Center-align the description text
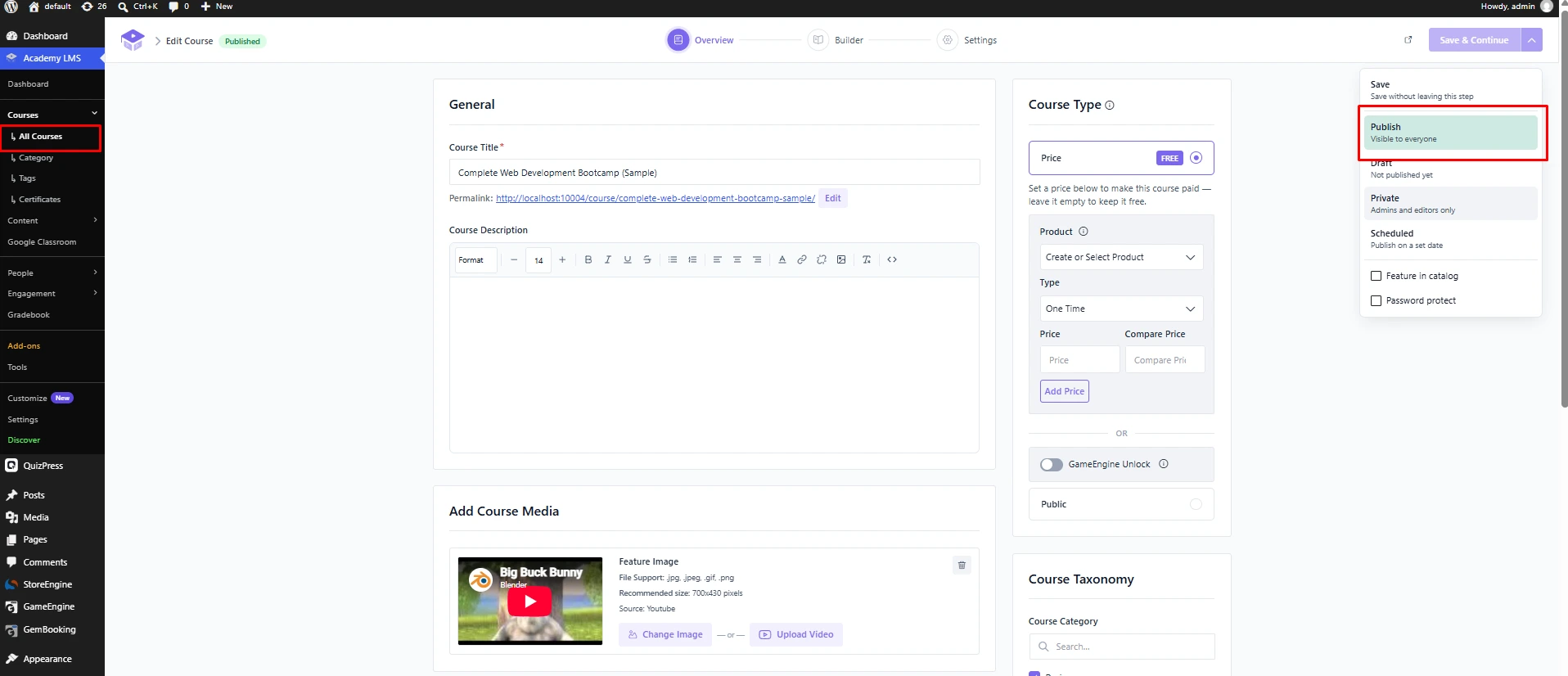Image resolution: width=1568 pixels, height=676 pixels. coord(737,259)
